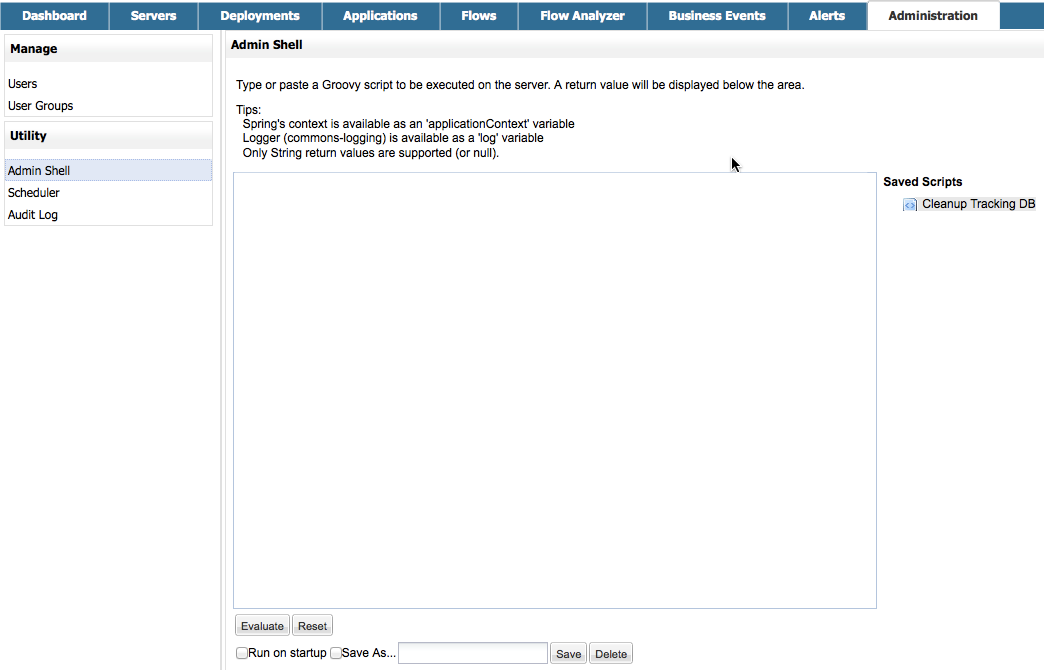The width and height of the screenshot is (1044, 670).
Task: Select the Applications tab
Action: pyautogui.click(x=380, y=16)
